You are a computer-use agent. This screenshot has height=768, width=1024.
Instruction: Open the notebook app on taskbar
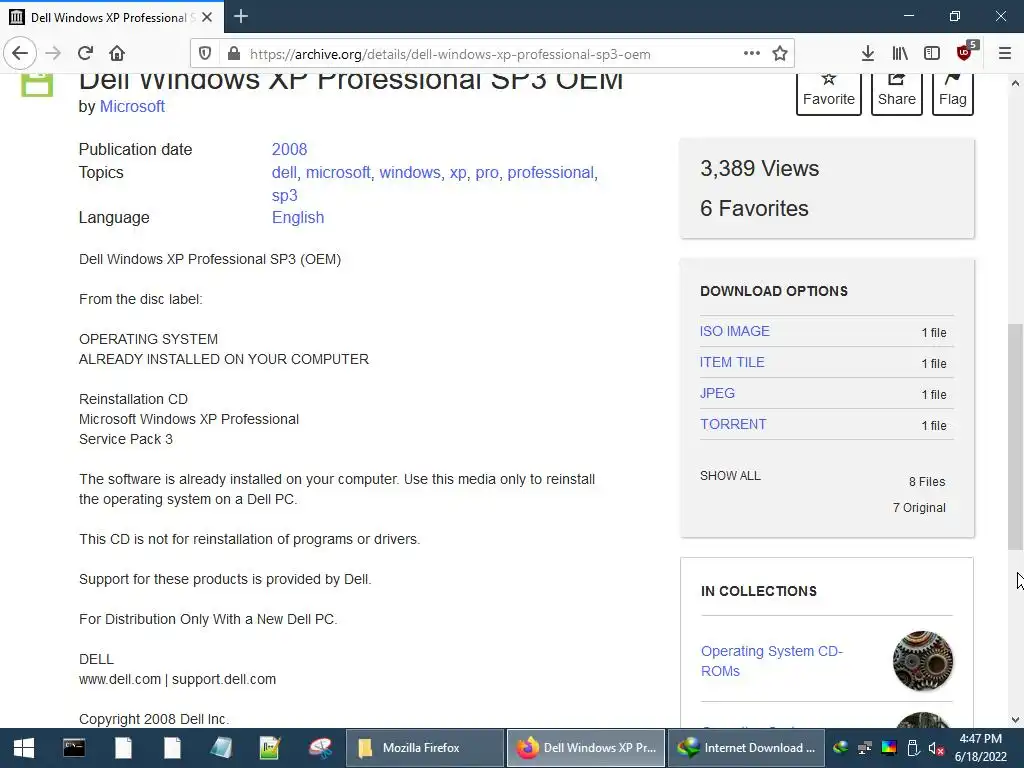pyautogui.click(x=221, y=748)
